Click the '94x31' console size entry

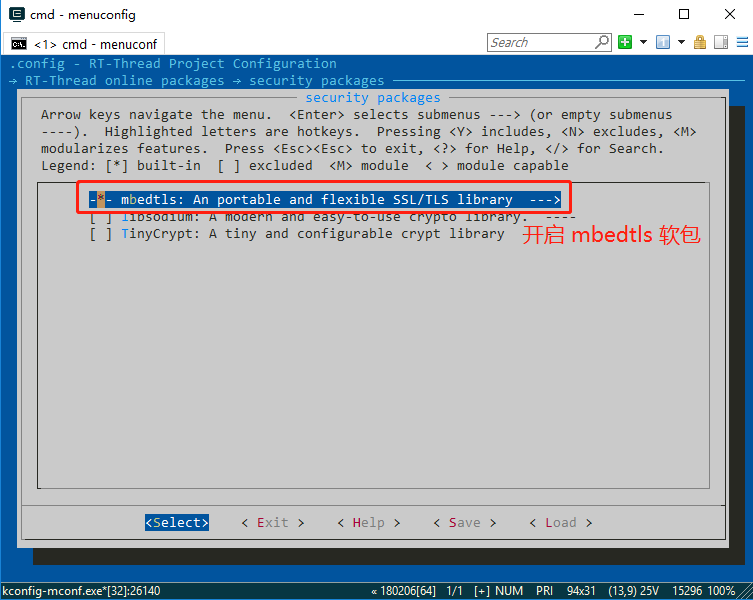coord(581,591)
